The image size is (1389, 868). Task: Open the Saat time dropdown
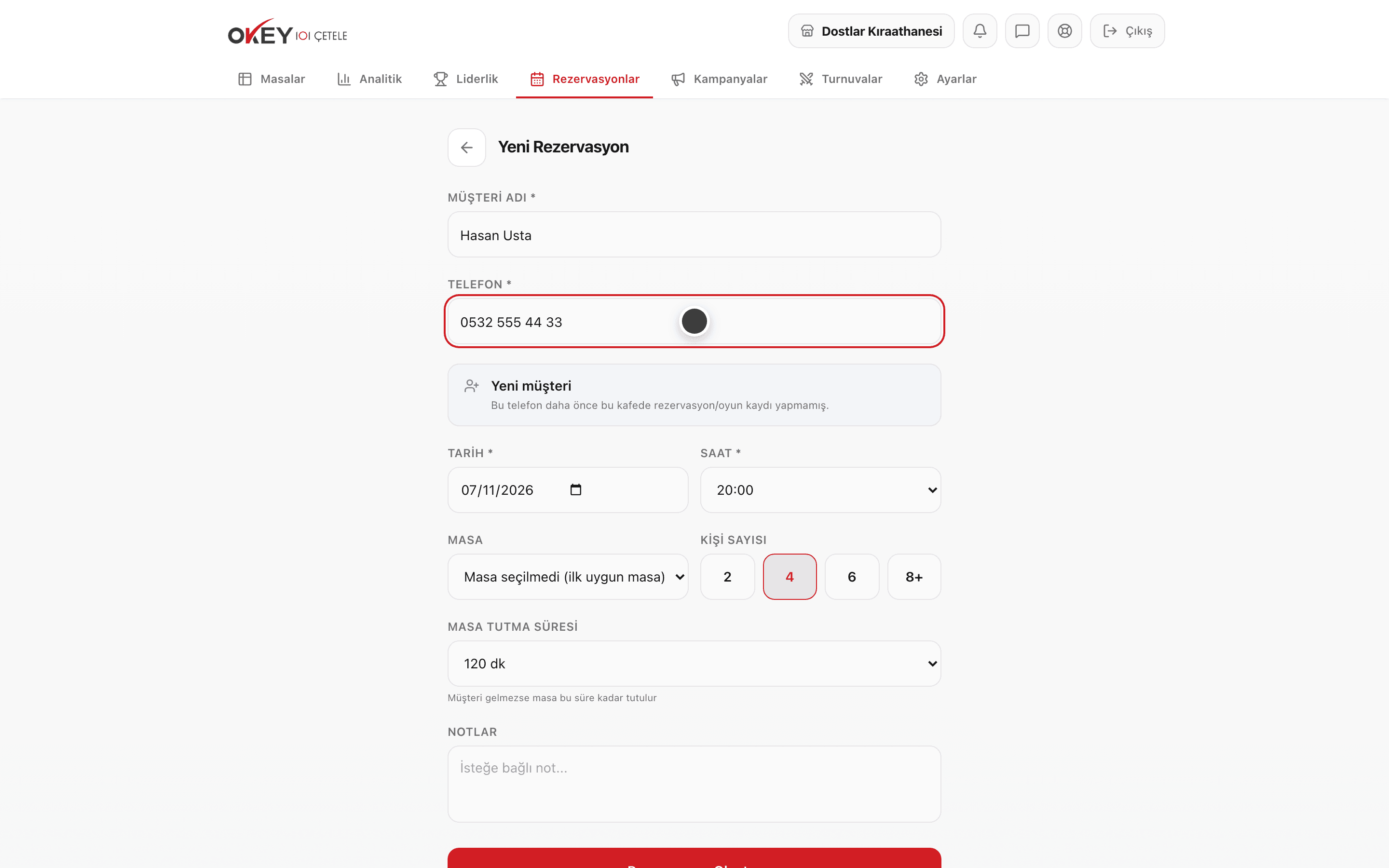[x=820, y=489]
